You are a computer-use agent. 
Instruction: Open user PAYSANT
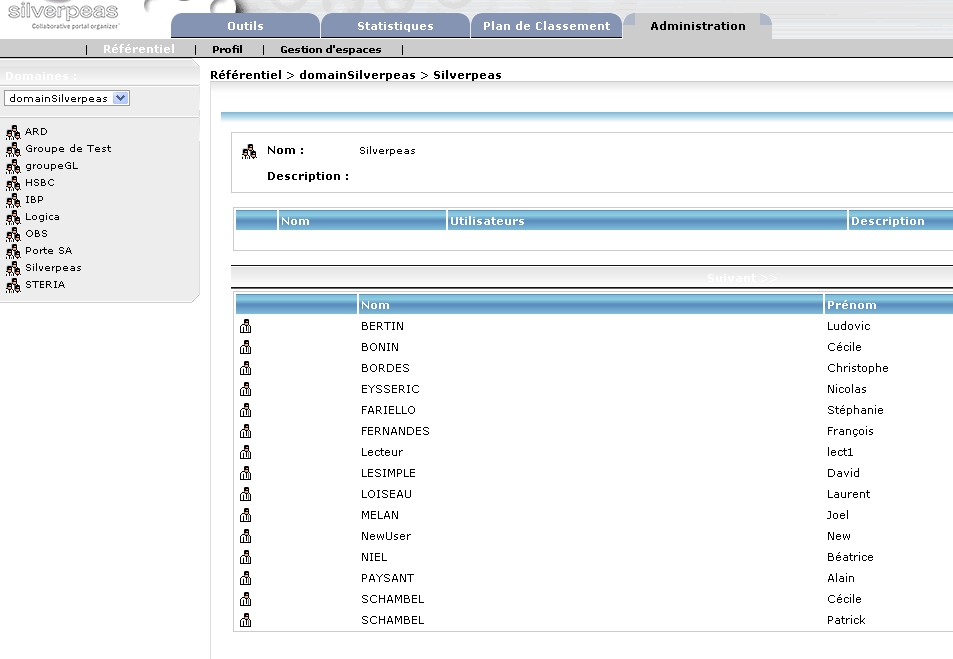tap(387, 578)
